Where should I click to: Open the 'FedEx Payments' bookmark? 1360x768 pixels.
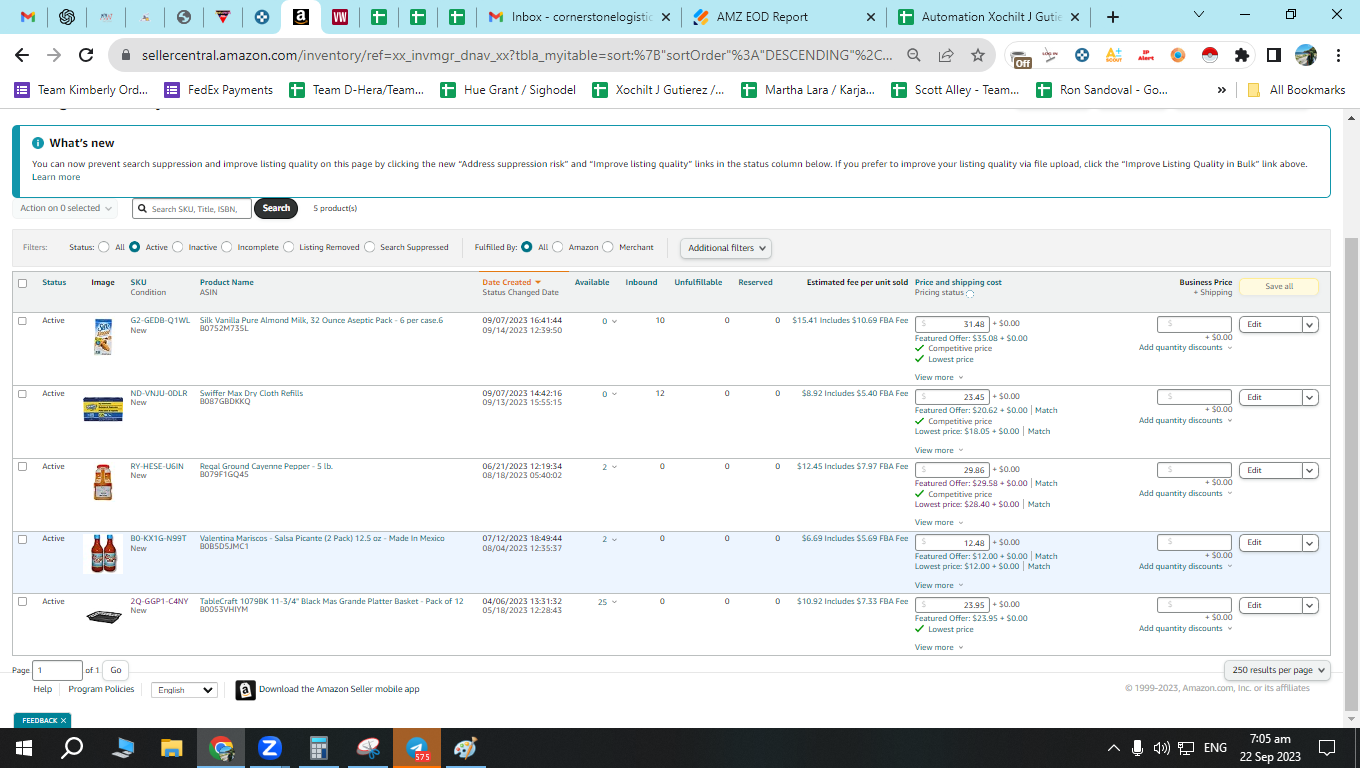[218, 90]
